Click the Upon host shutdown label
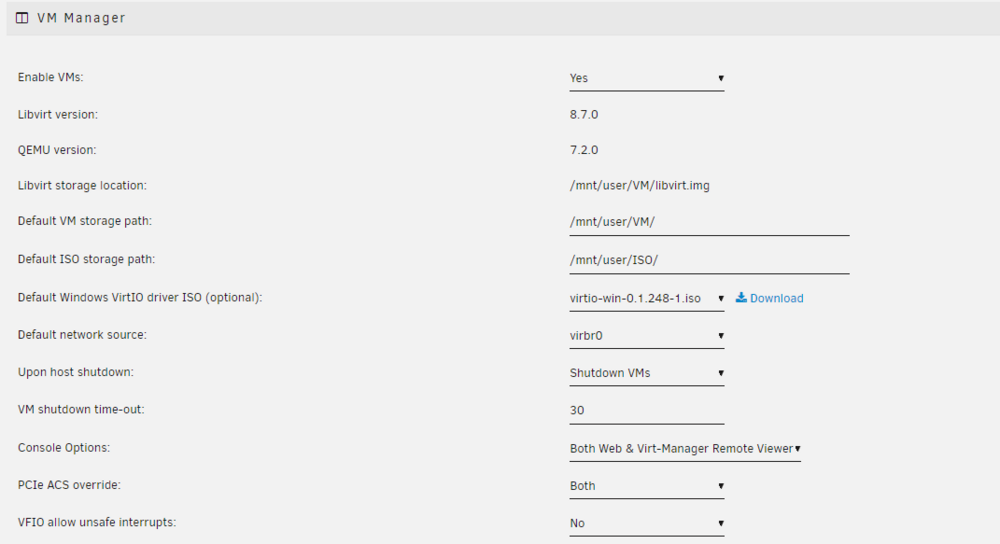The height and width of the screenshot is (544, 1000). click(75, 372)
